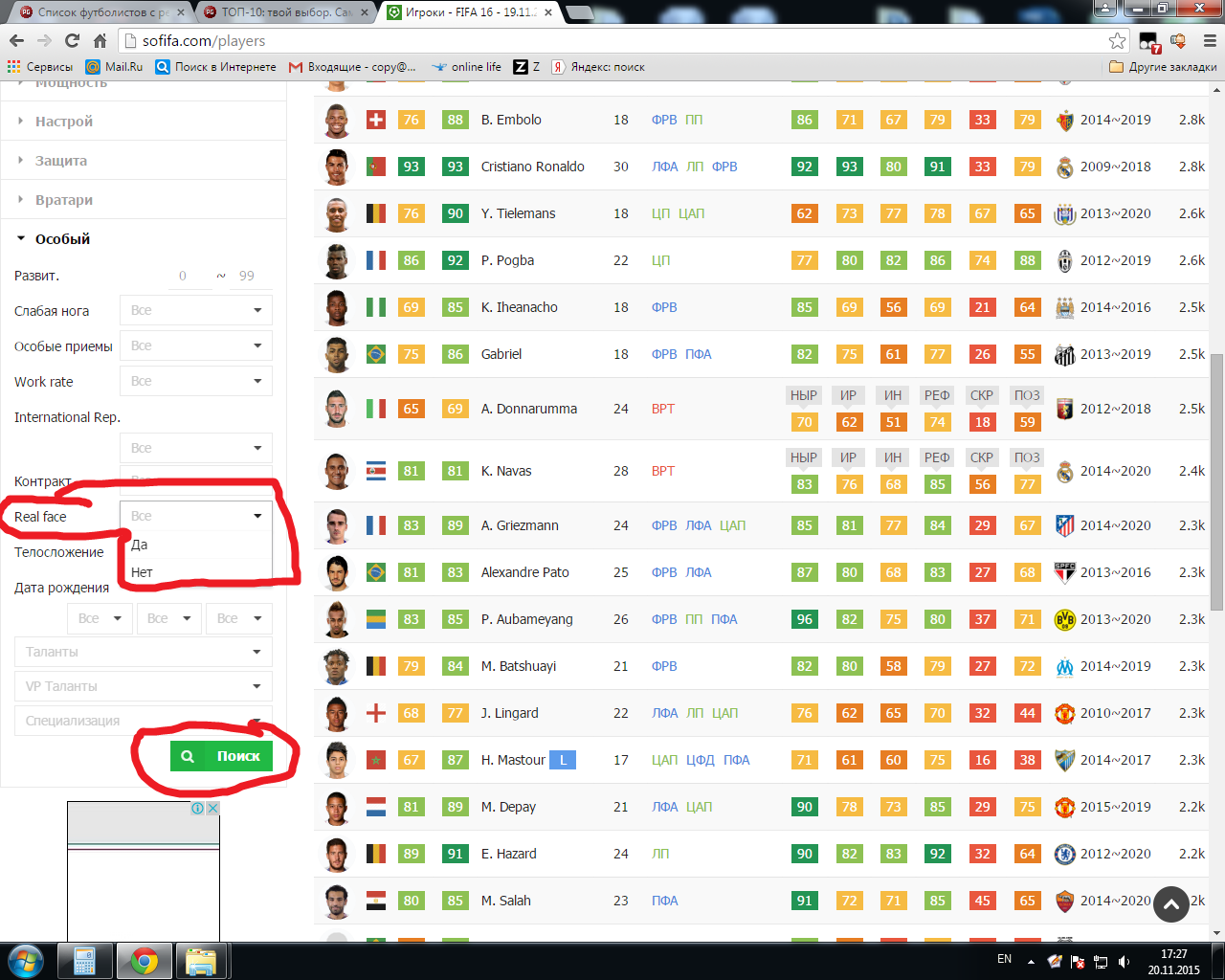The width and height of the screenshot is (1225, 980).
Task: Open the Слабая нога dropdown
Action: tap(196, 310)
